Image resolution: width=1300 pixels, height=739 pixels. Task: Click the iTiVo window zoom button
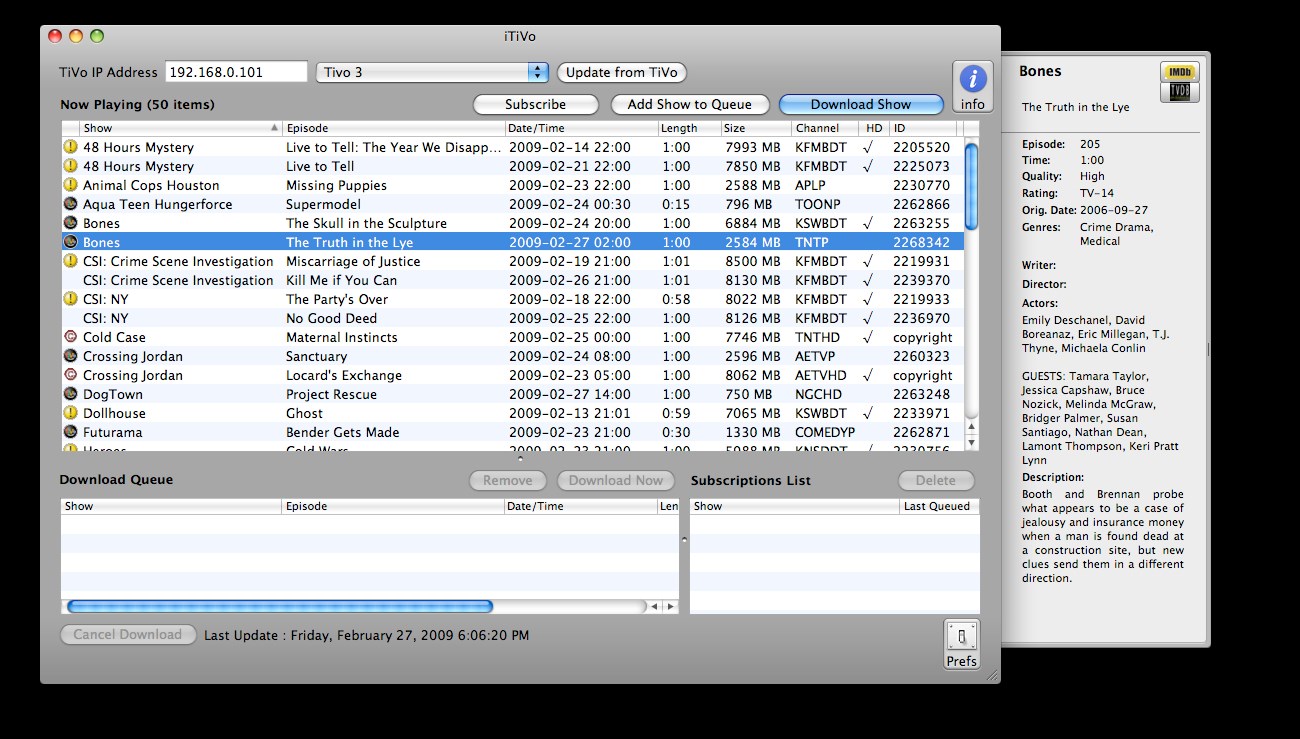(x=97, y=36)
